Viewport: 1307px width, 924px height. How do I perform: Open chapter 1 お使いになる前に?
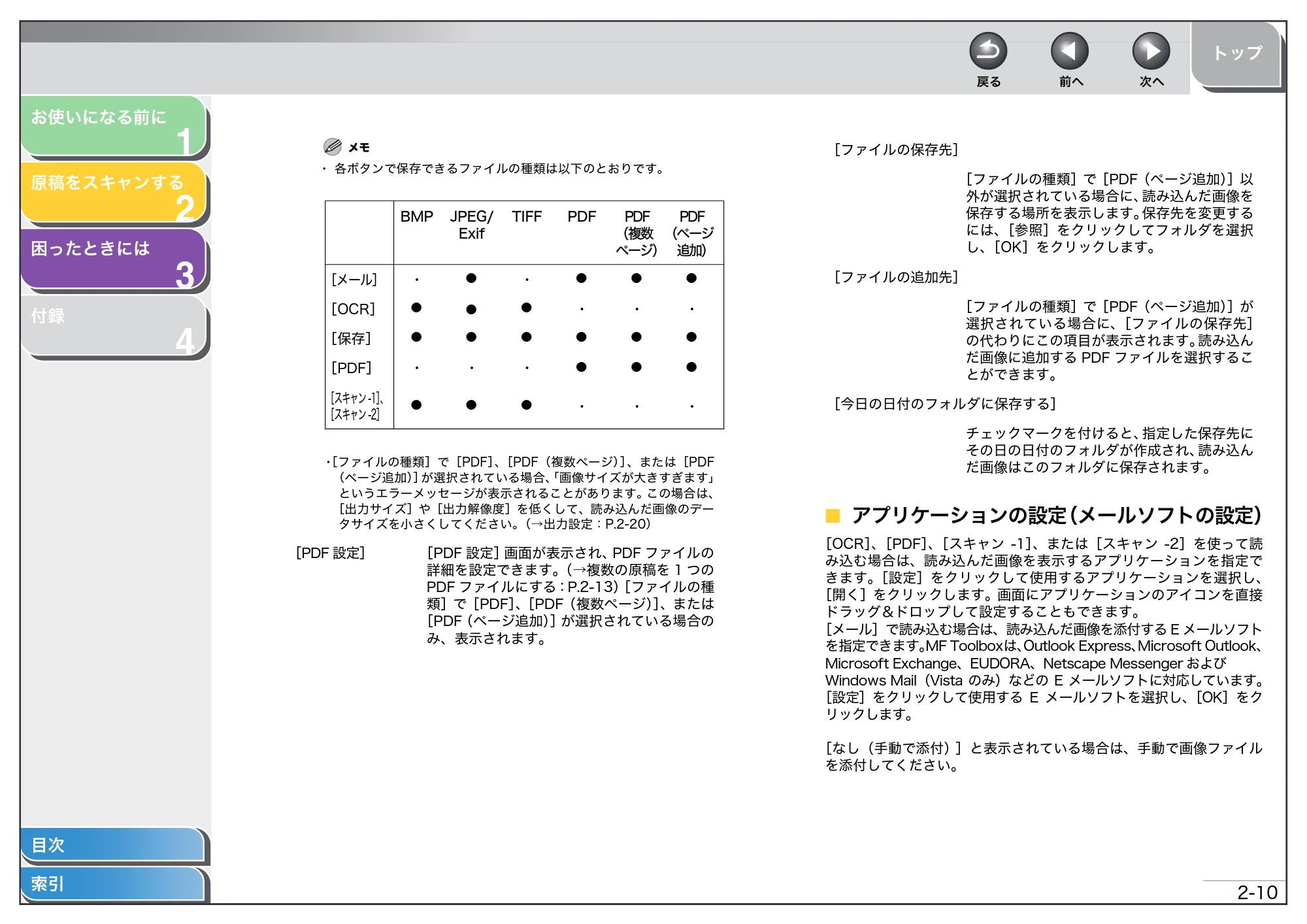click(x=114, y=126)
